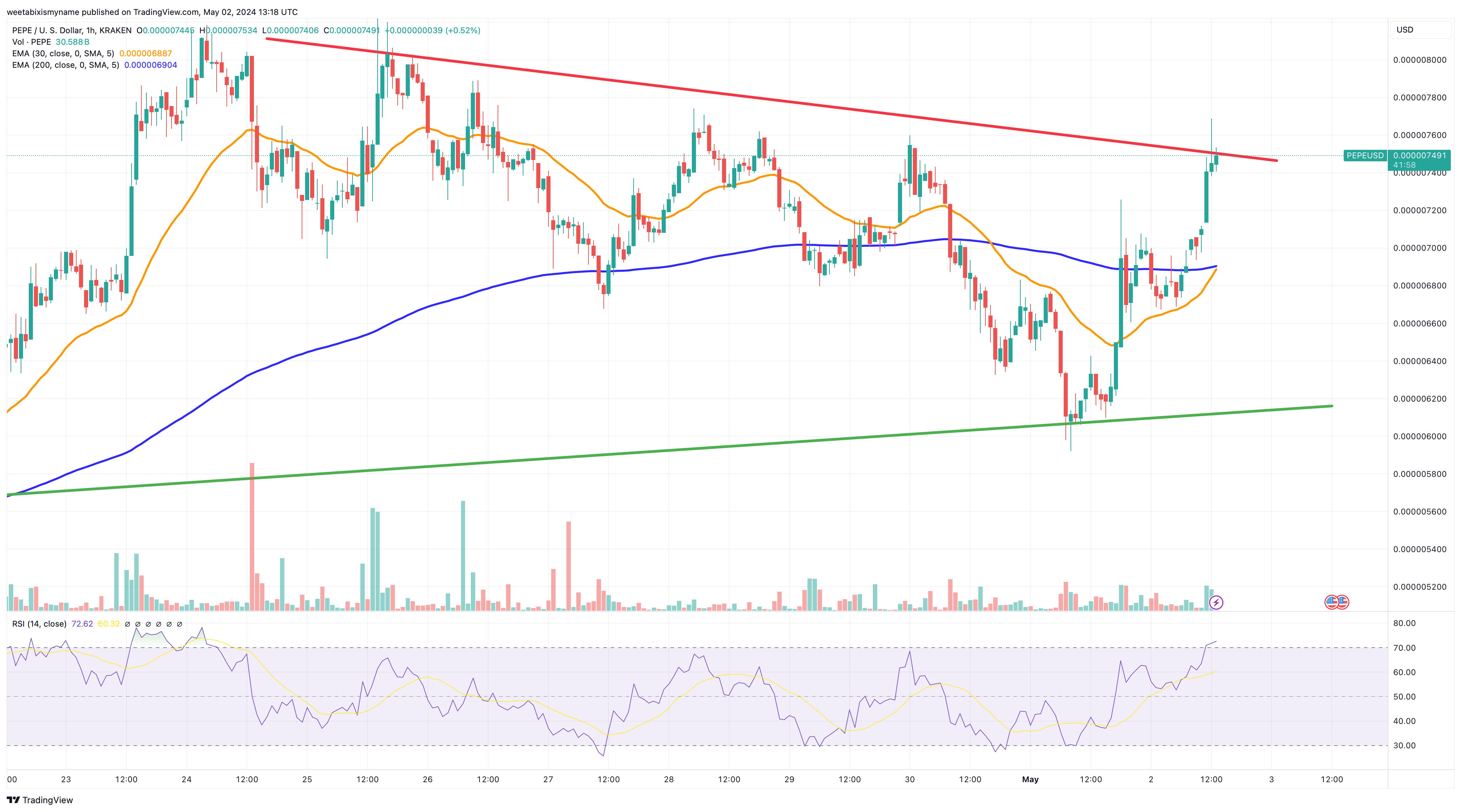Image resolution: width=1461 pixels, height=812 pixels.
Task: Click date label 25 on time axis
Action: [x=307, y=779]
